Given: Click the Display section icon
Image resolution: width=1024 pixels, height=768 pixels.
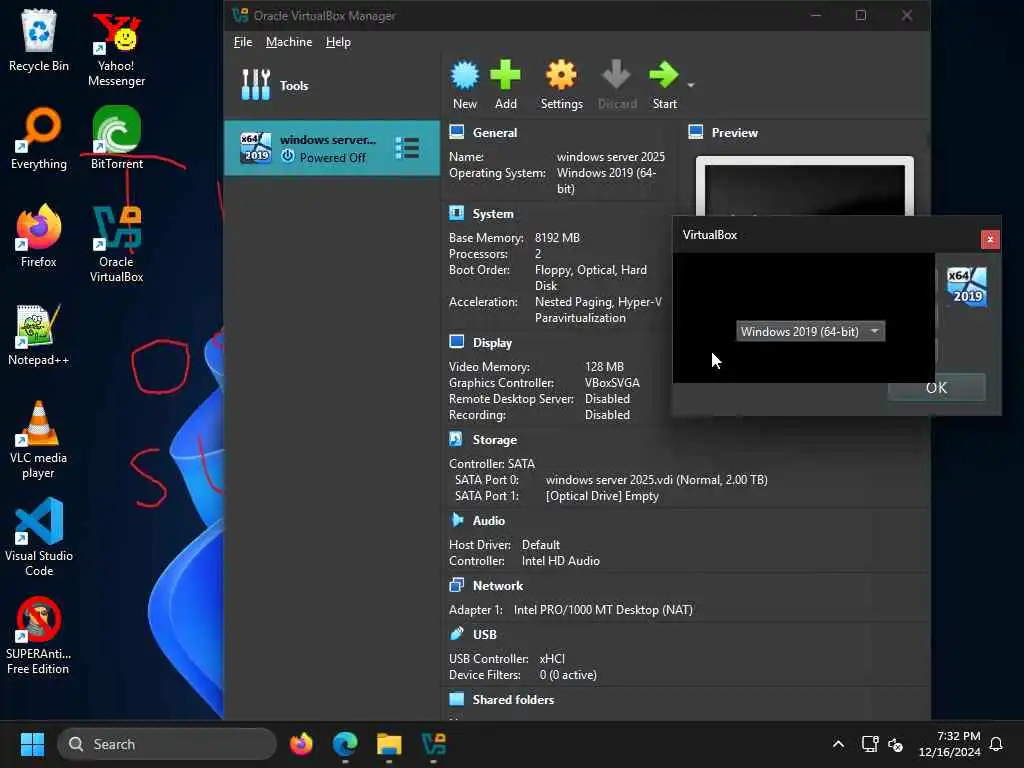Looking at the screenshot, I should coord(456,342).
